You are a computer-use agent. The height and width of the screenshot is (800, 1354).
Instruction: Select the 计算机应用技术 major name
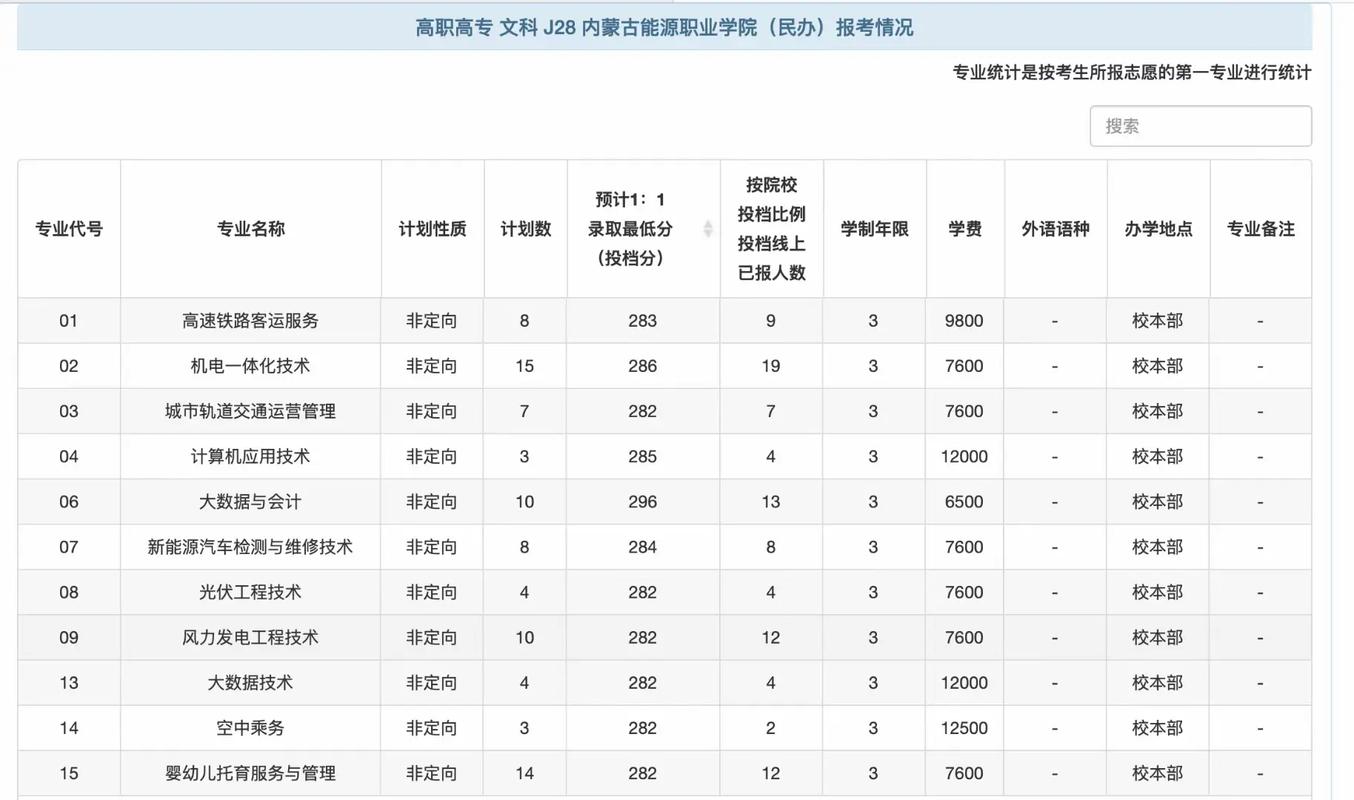click(251, 456)
